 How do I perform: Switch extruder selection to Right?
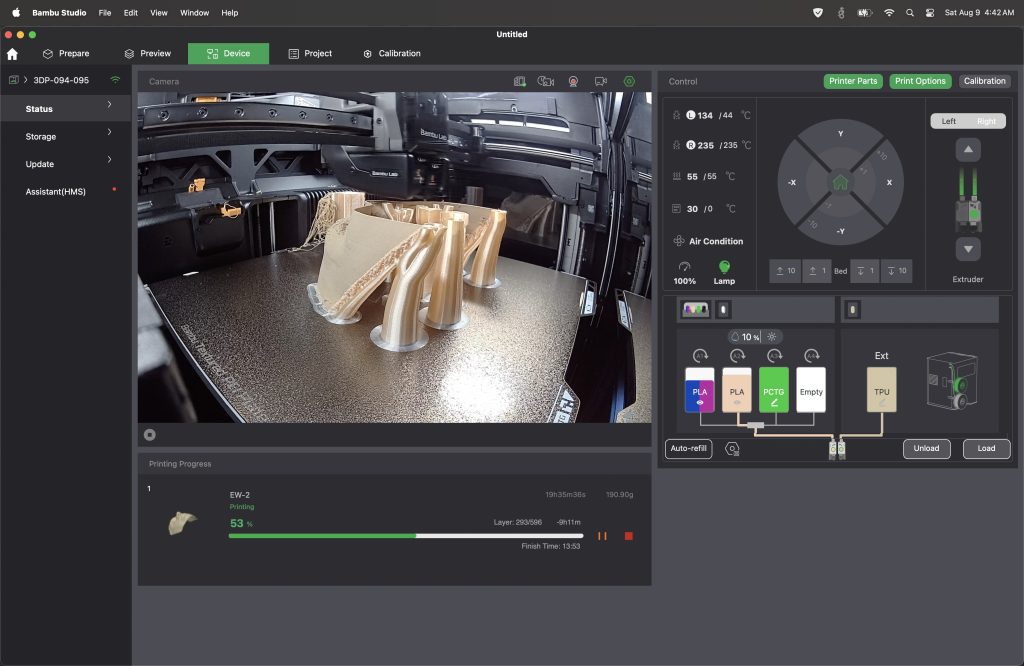click(986, 121)
